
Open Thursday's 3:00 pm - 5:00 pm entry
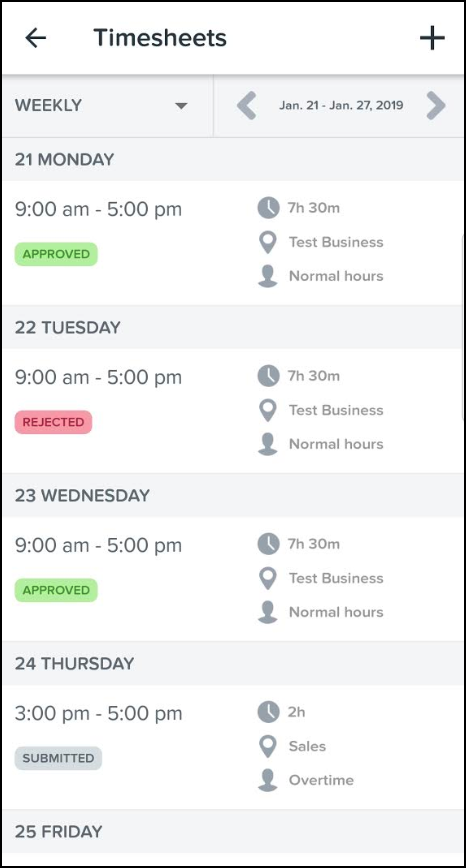(99, 714)
